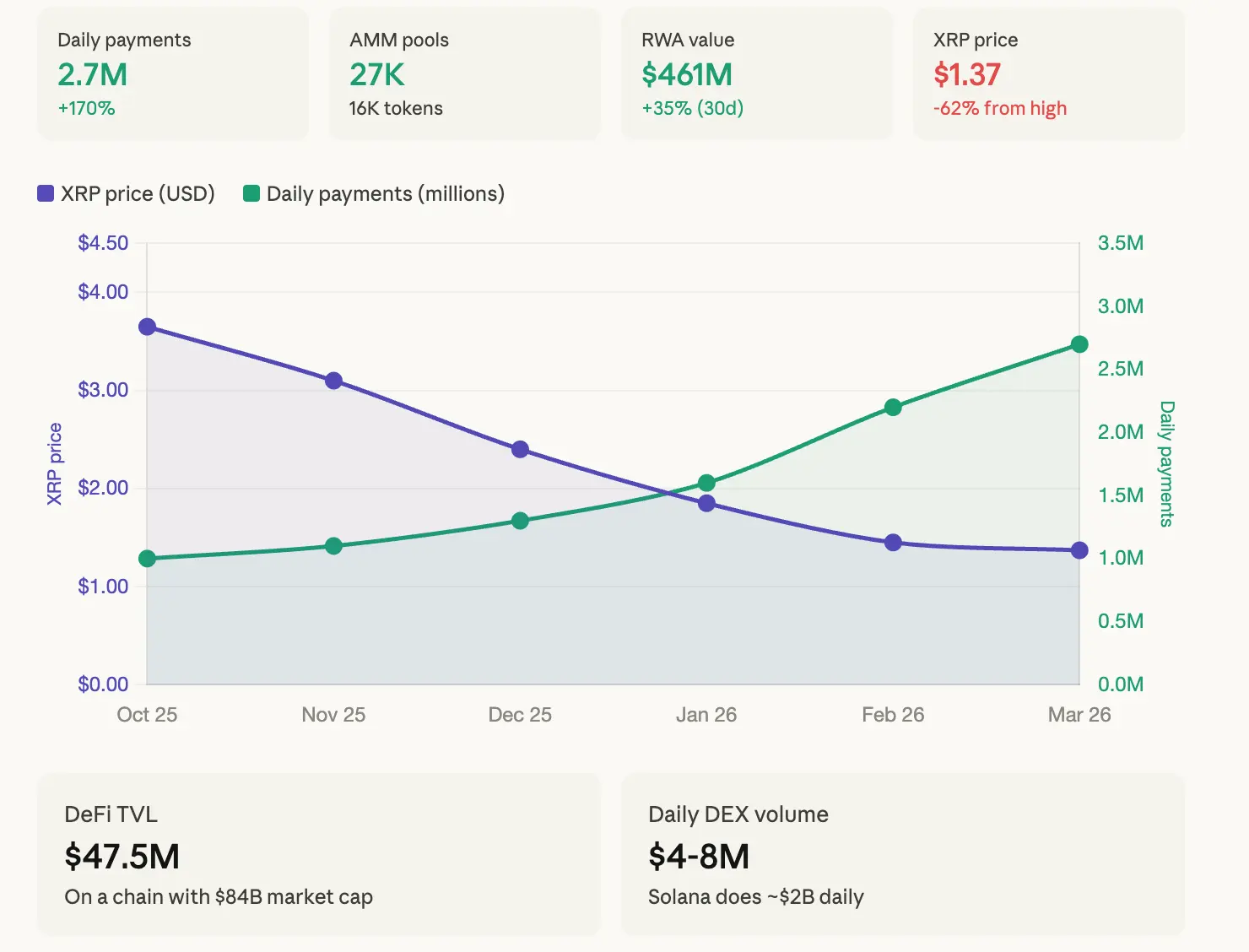The width and height of the screenshot is (1249, 952).
Task: Toggle the Daily payments (millions) legend swatch
Action: point(251,193)
